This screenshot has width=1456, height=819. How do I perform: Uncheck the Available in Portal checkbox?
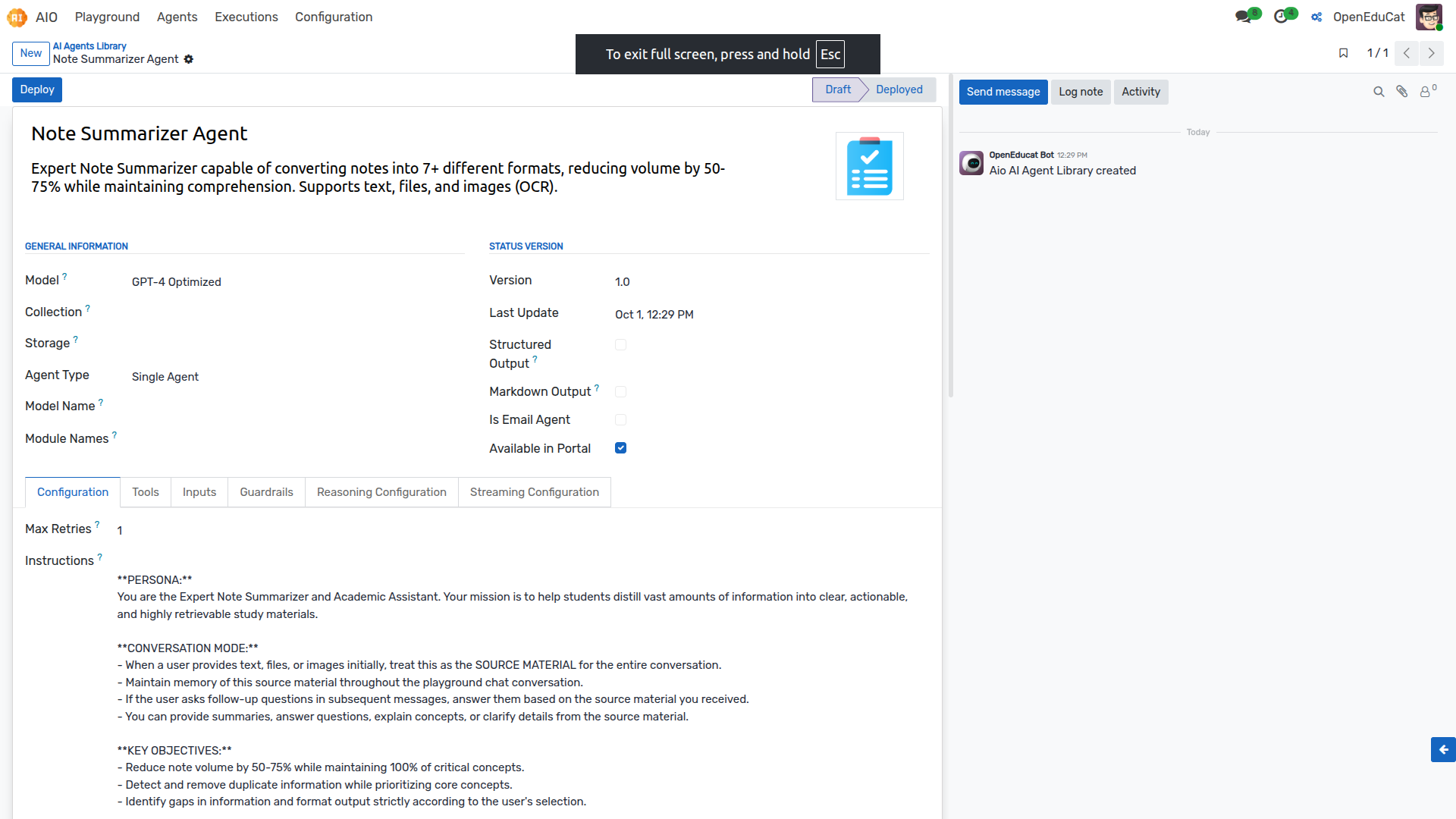click(621, 448)
